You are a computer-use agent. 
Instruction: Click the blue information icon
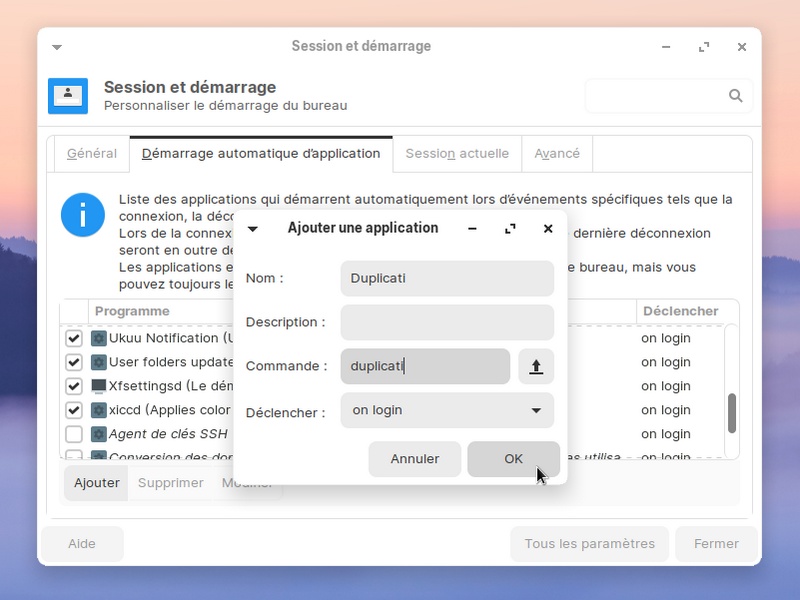[x=83, y=215]
